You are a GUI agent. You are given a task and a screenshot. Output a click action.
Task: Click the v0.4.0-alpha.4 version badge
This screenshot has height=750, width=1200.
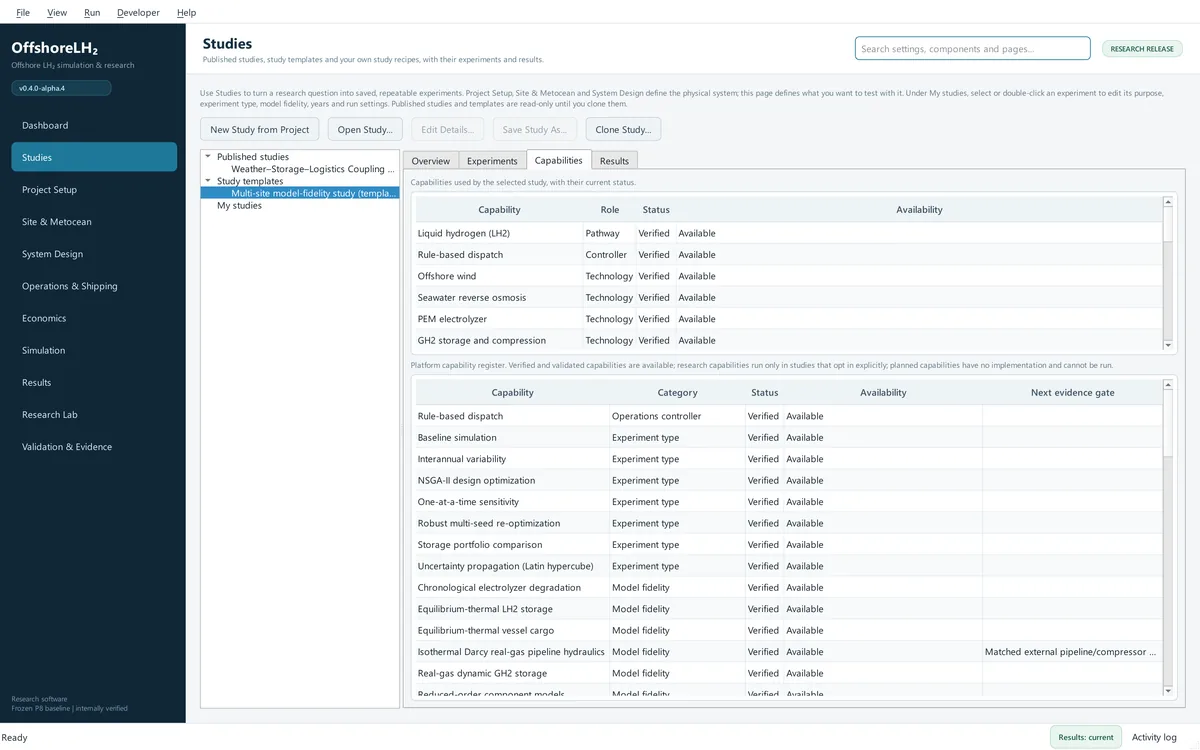[61, 88]
